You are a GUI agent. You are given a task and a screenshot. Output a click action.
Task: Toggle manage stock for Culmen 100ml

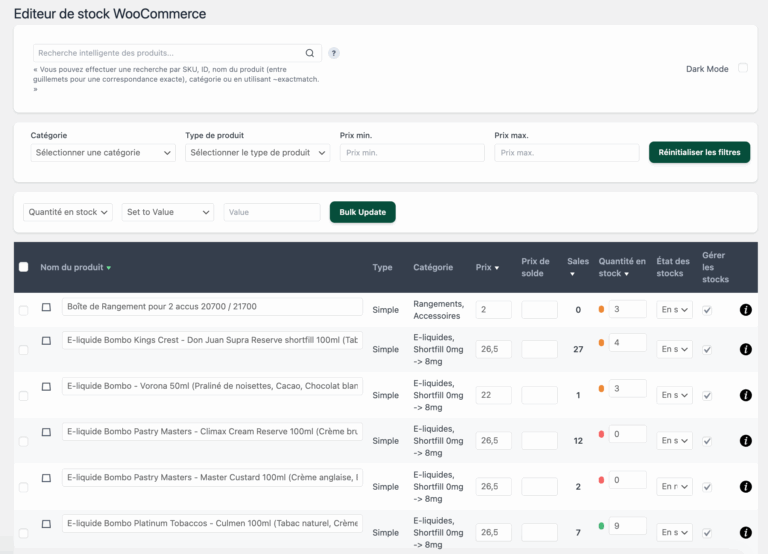[707, 533]
